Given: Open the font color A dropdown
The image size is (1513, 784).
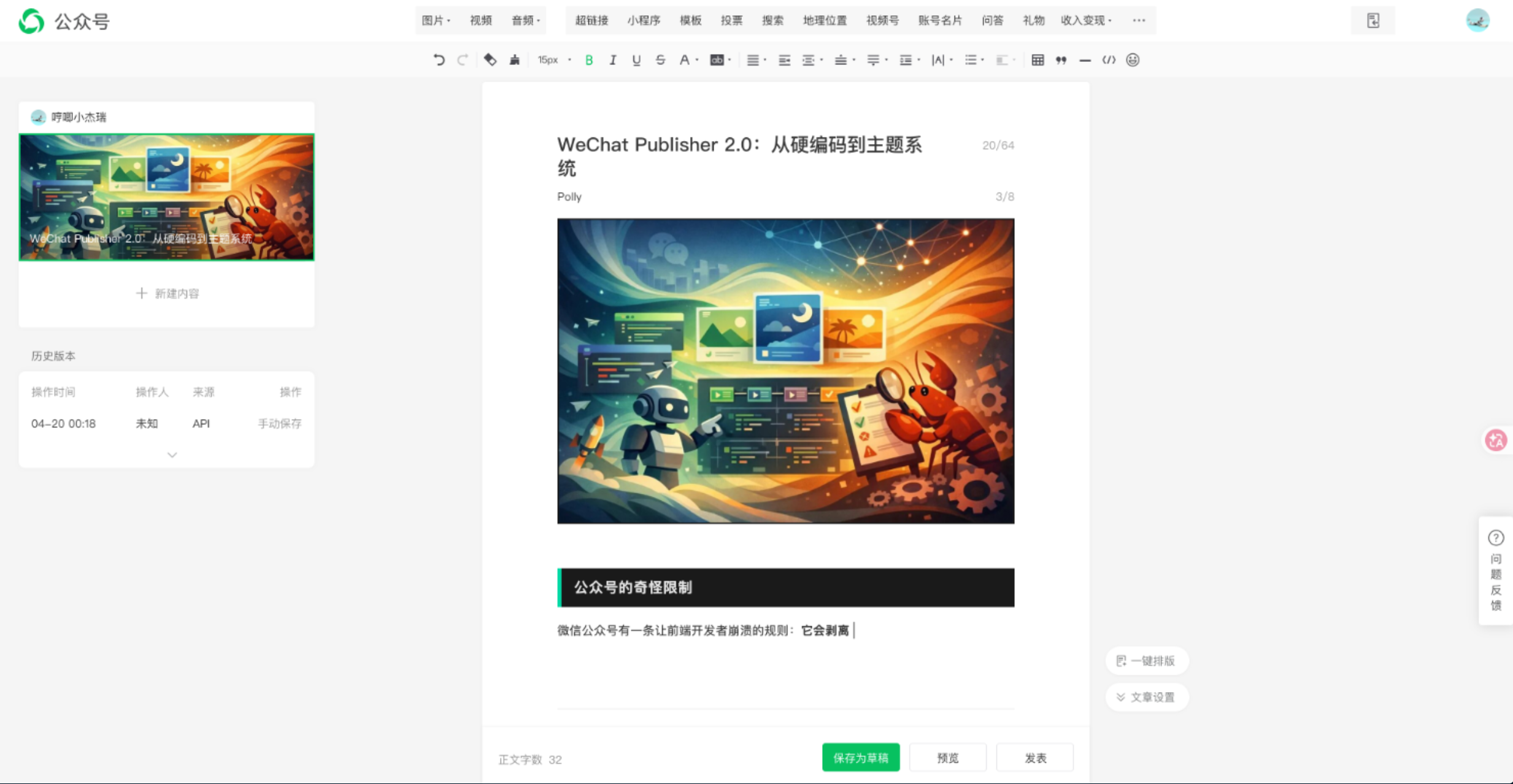Looking at the screenshot, I should 688,60.
